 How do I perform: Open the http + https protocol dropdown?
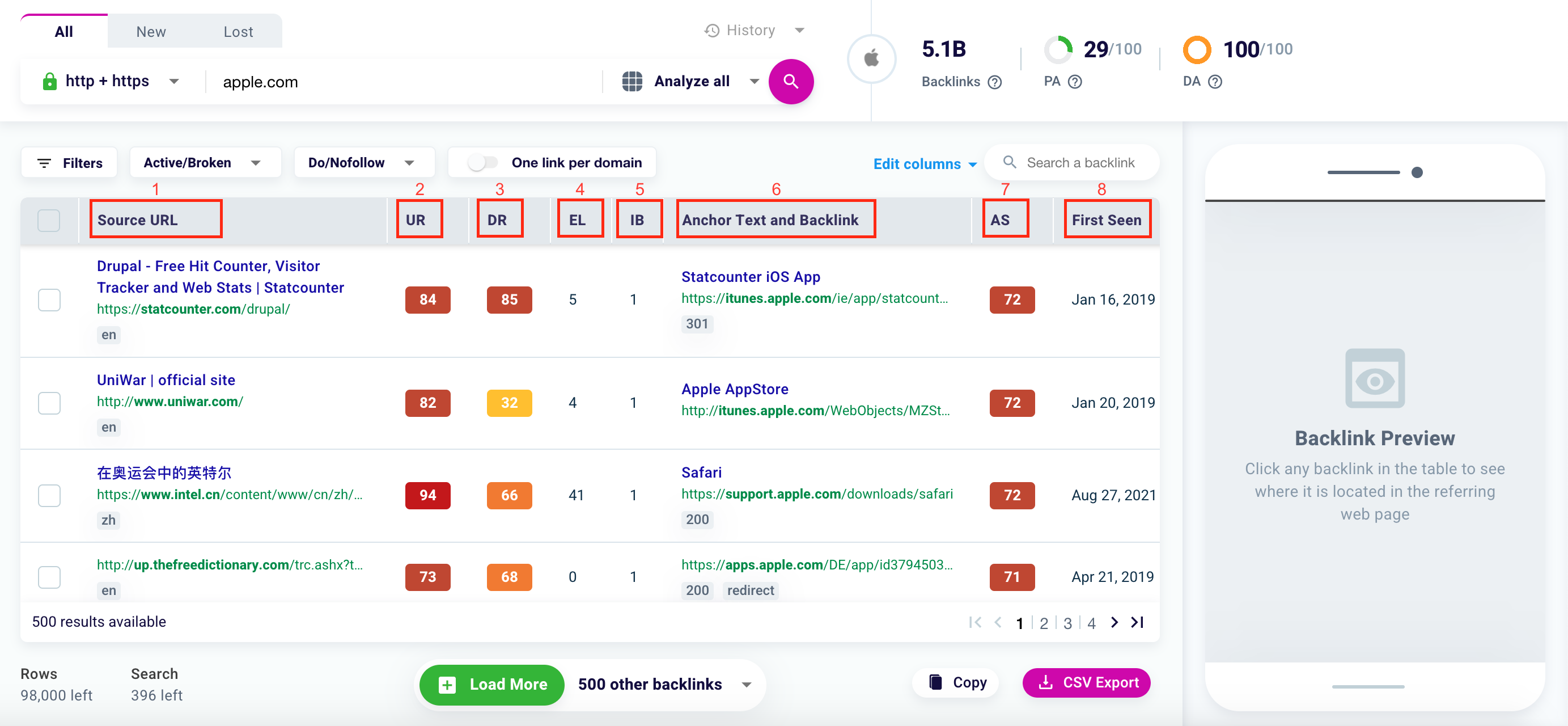[x=111, y=81]
